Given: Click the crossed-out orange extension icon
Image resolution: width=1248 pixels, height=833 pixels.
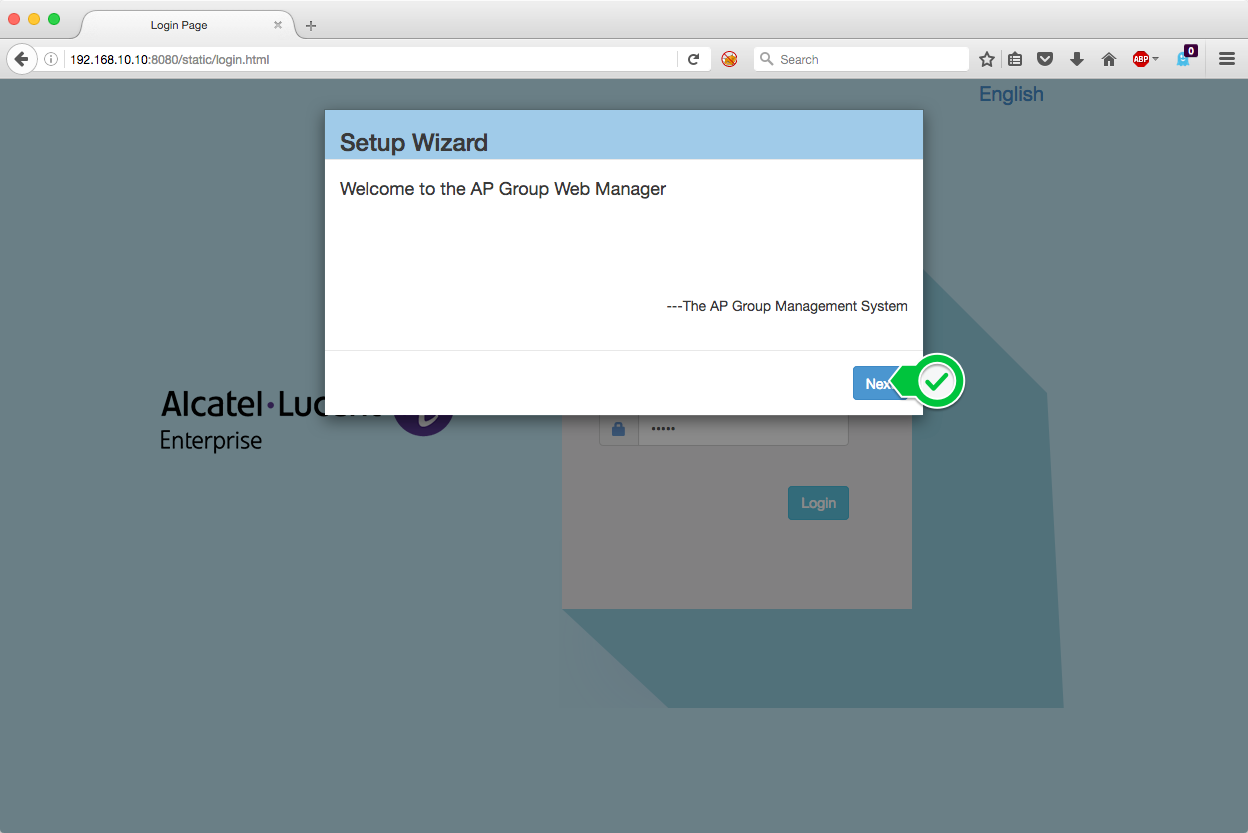Looking at the screenshot, I should coord(730,59).
